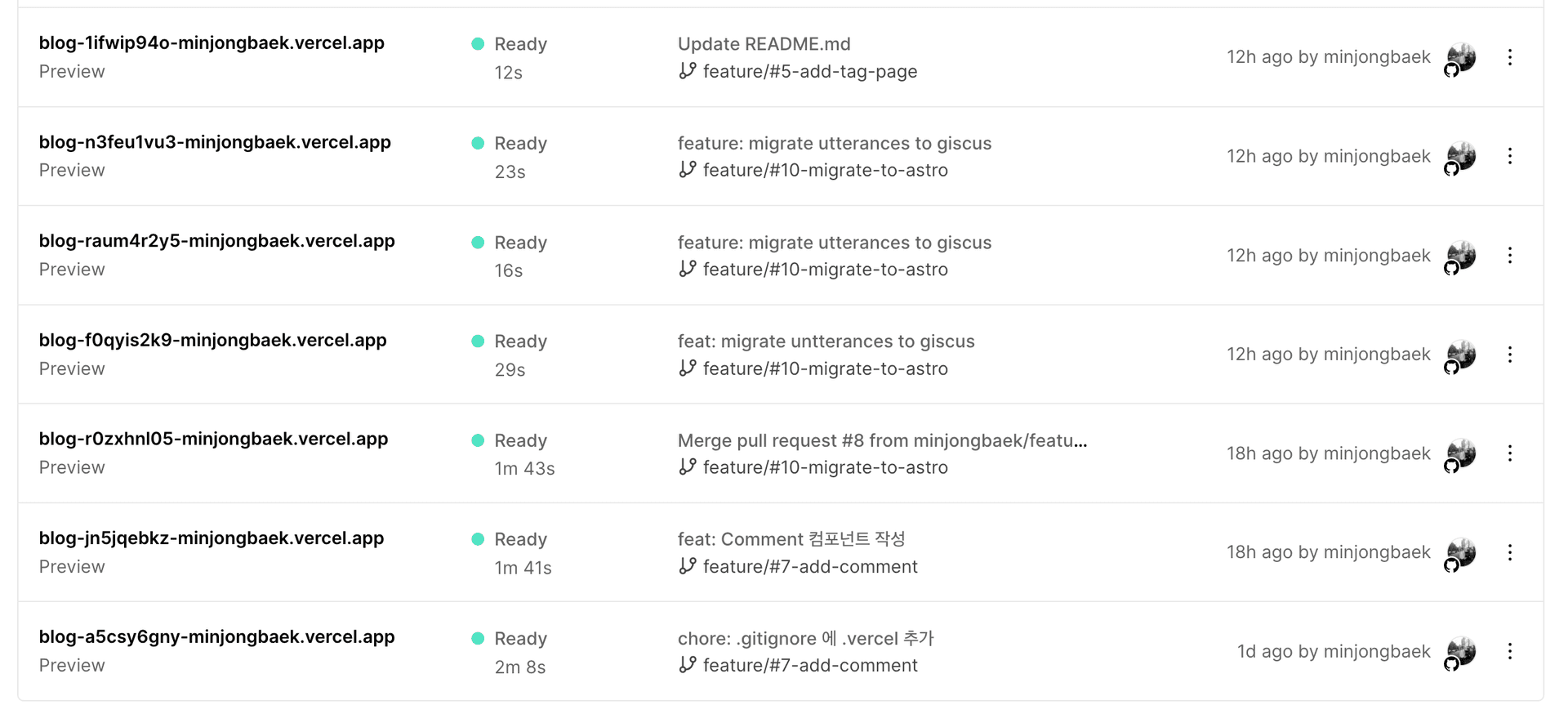Open blog-raum4r2y5-minjongbaek.vercel.app deployment
The width and height of the screenshot is (1568, 714).
tap(216, 241)
